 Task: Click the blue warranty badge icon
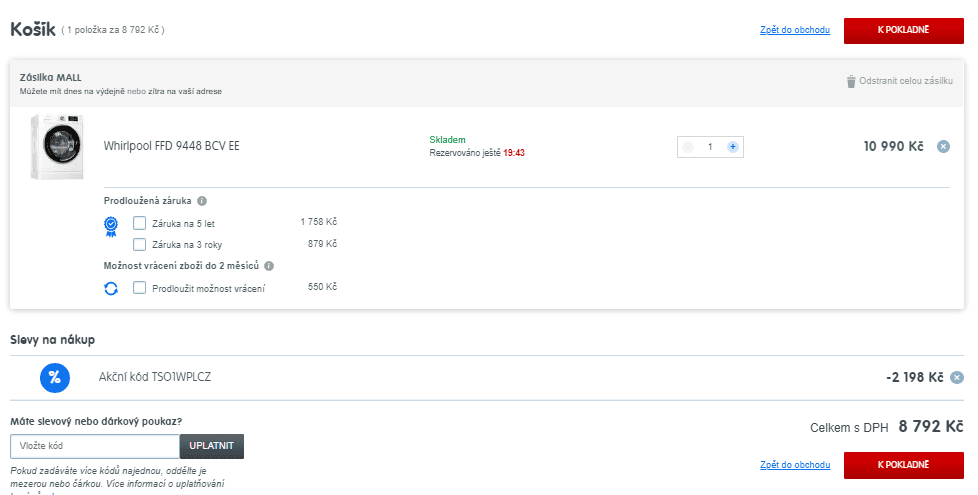pyautogui.click(x=111, y=227)
